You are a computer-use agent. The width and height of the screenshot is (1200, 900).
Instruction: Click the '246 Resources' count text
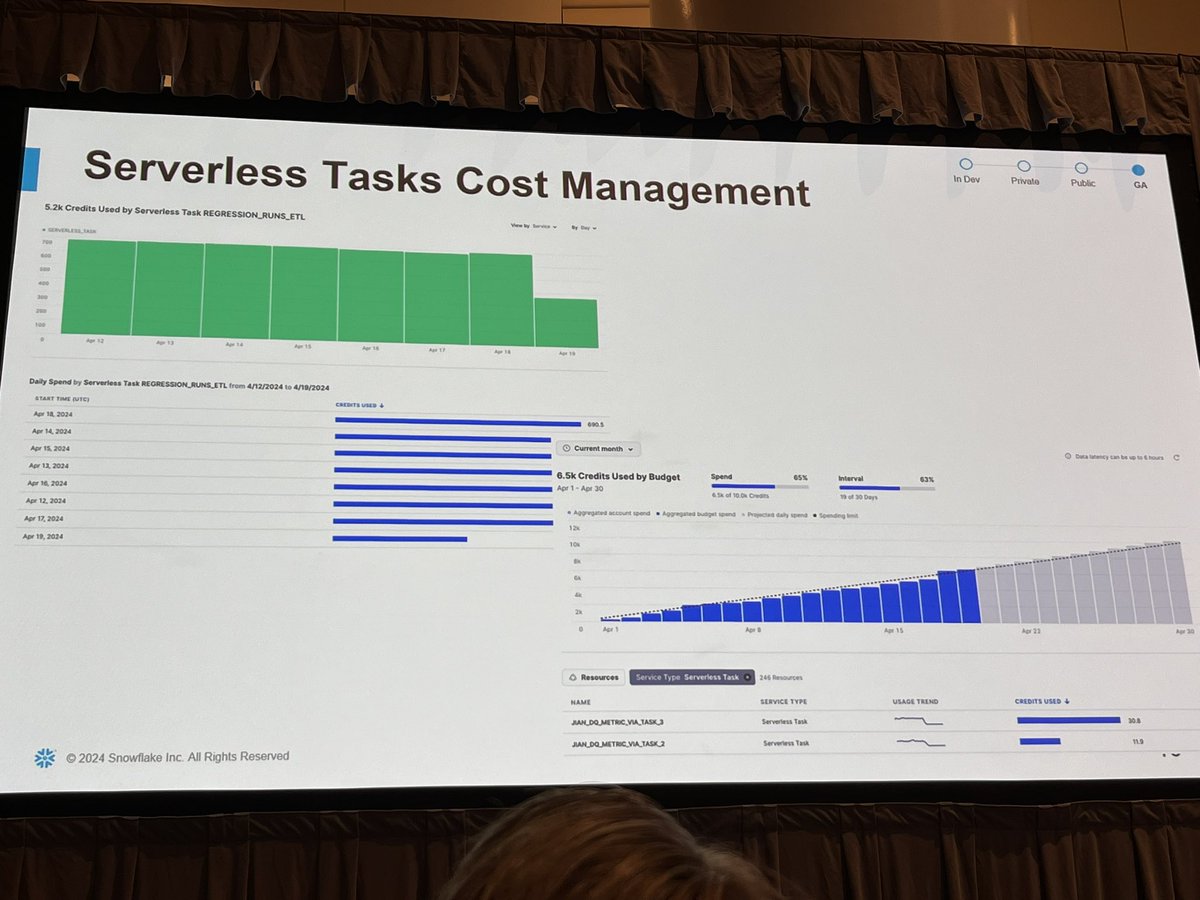coord(781,677)
